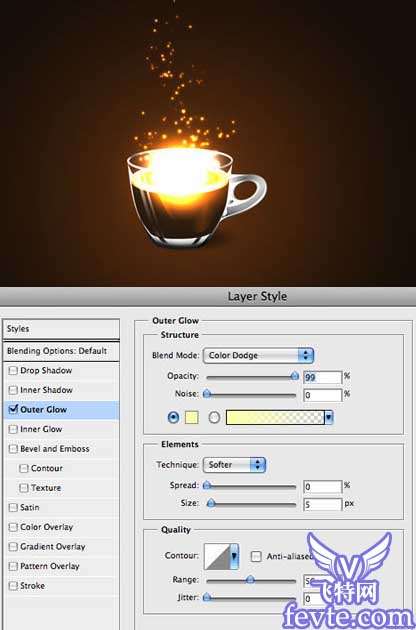Click the yellow glow color swatch
Screen dimensions: 416x630
pyautogui.click(x=191, y=417)
